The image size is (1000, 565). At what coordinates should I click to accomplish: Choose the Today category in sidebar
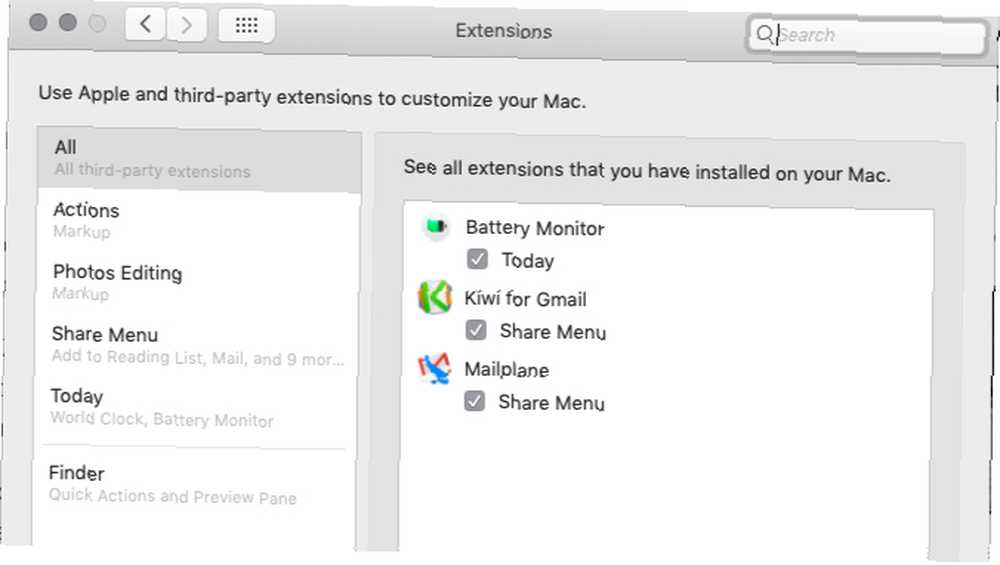click(x=197, y=407)
